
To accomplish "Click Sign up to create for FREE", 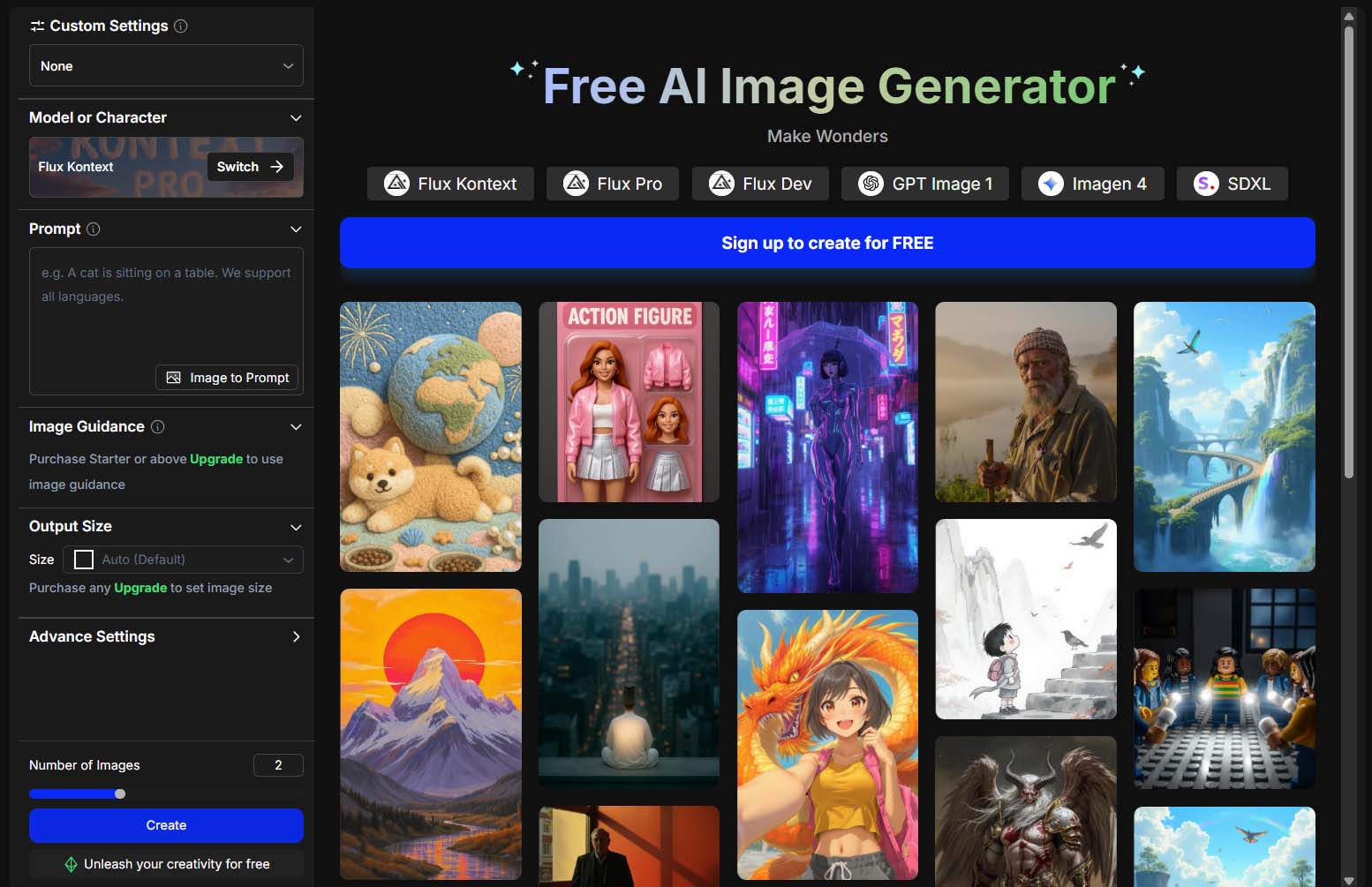I will point(827,243).
